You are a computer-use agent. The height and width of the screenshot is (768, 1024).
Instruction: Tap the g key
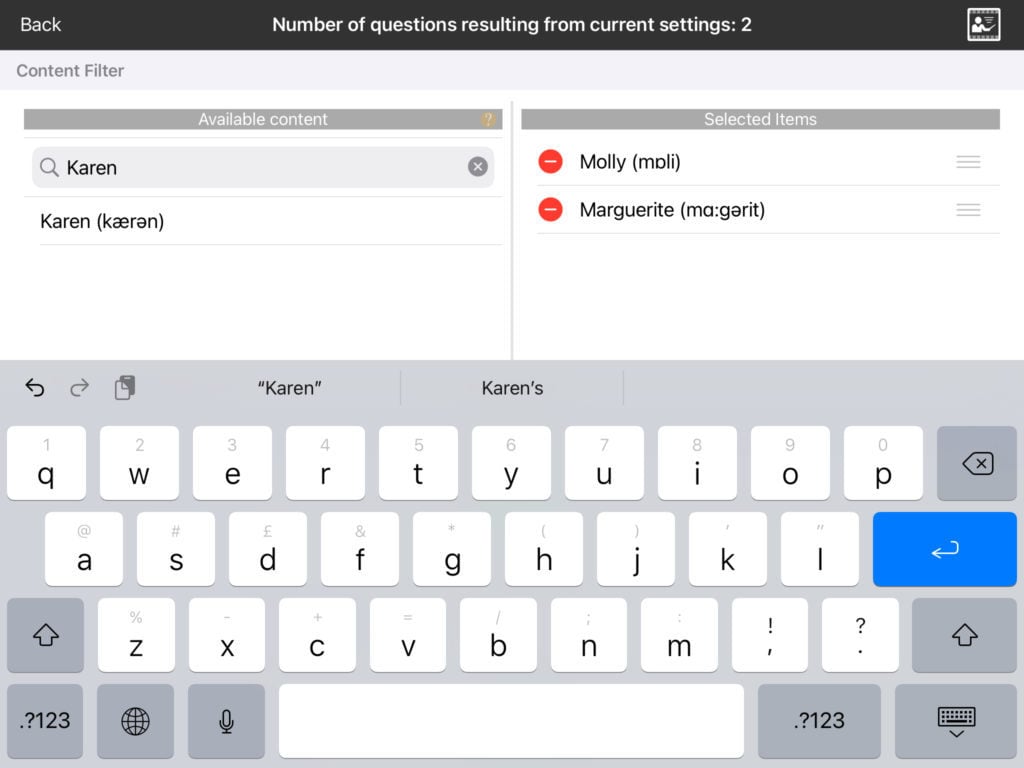(x=452, y=549)
